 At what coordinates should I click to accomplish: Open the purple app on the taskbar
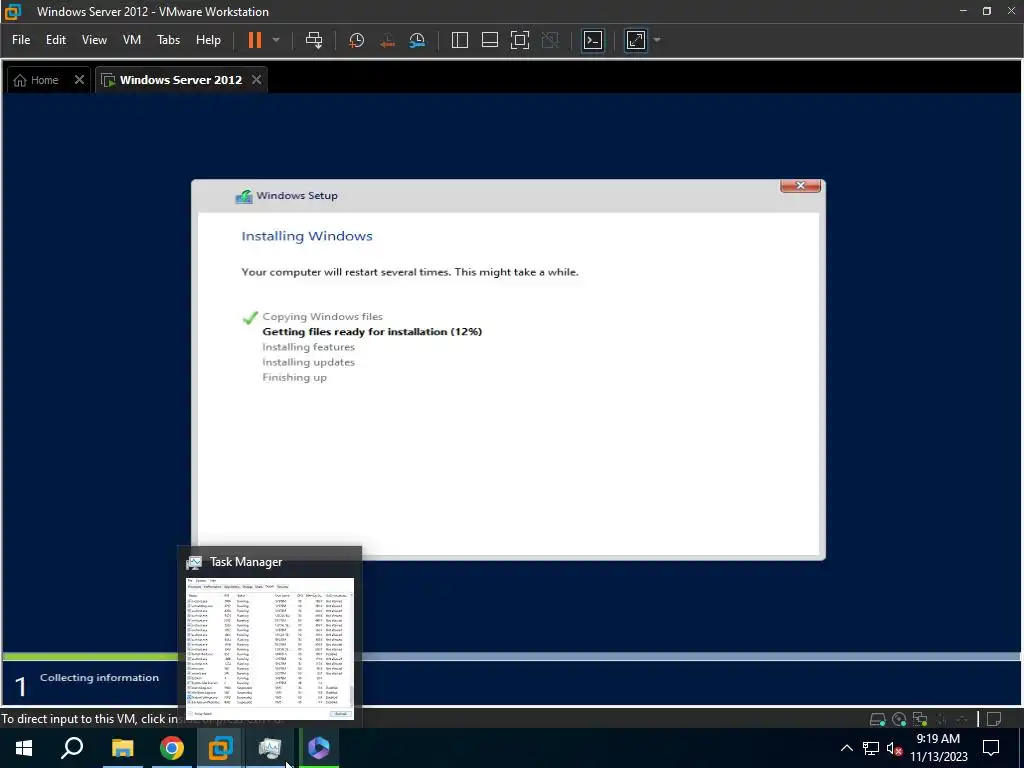pos(319,748)
